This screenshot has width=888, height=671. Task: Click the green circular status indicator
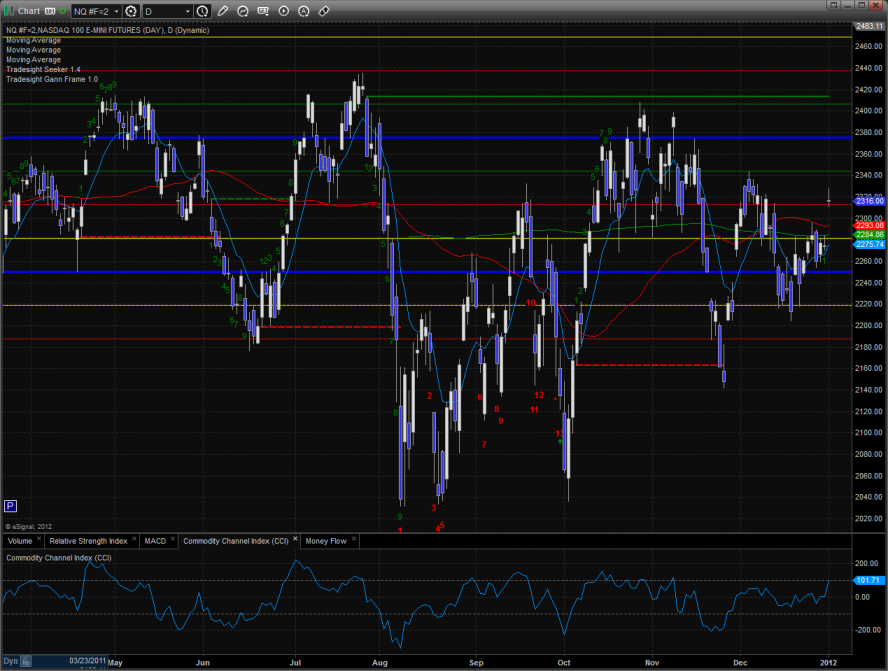tap(62, 11)
